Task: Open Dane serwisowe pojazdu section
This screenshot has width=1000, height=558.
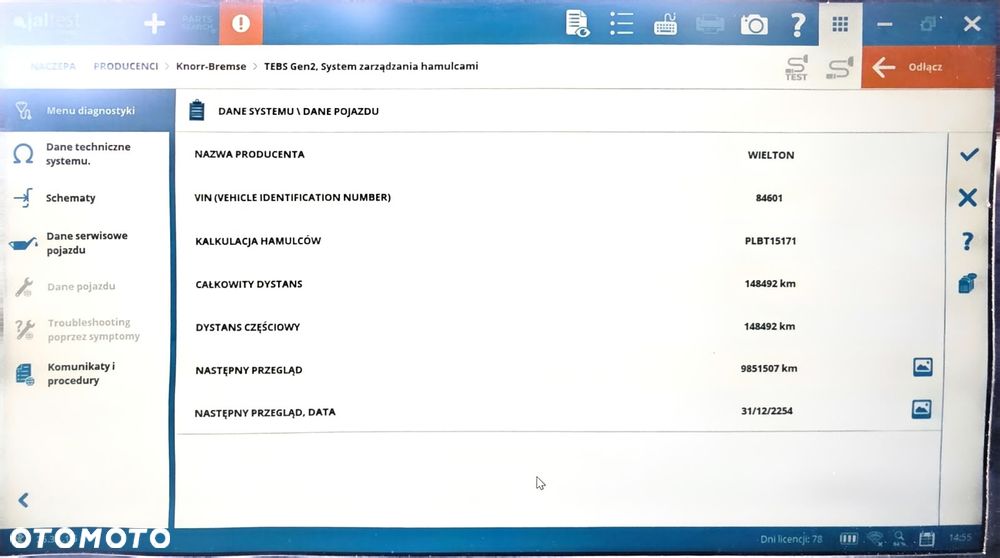Action: coord(85,243)
